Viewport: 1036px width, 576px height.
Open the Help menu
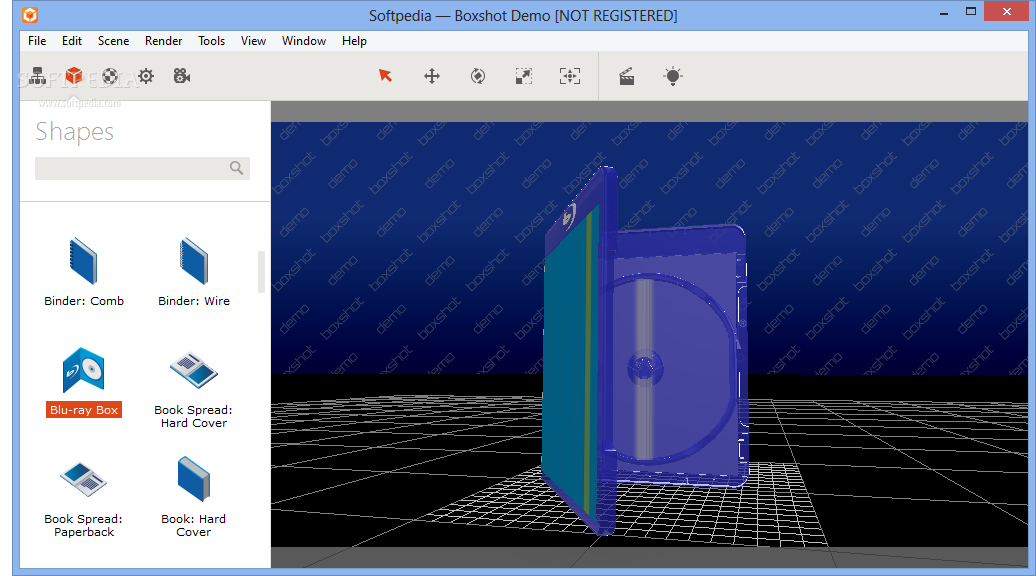pyautogui.click(x=354, y=41)
